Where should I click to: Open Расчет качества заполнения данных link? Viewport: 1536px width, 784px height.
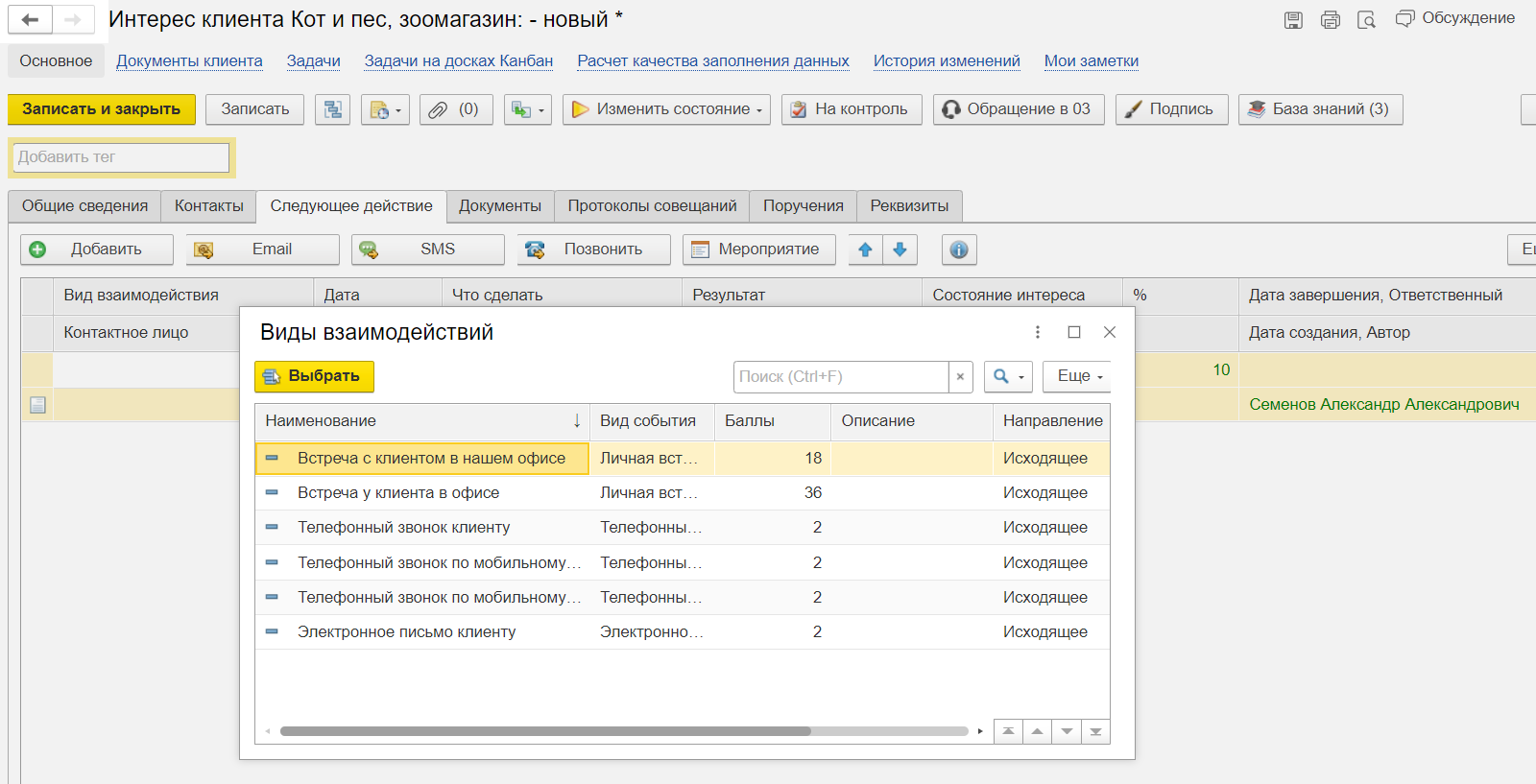point(712,61)
